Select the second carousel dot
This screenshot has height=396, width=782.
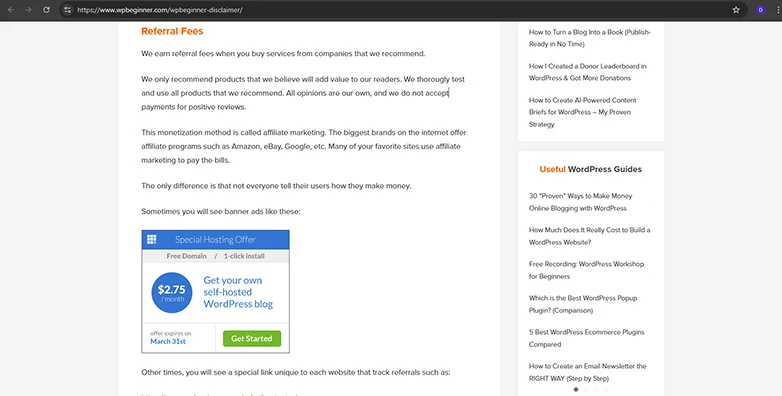pos(586,390)
